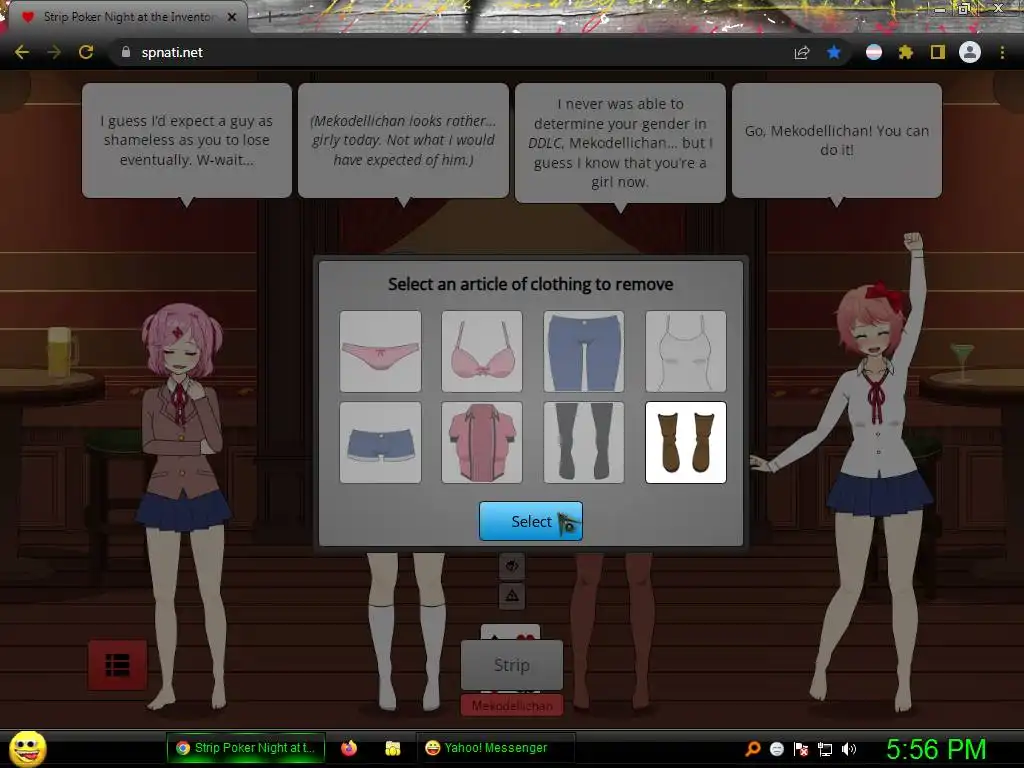Click the 'looks rather... girly today' speech bubble
This screenshot has height=768, width=1024.
pos(403,140)
